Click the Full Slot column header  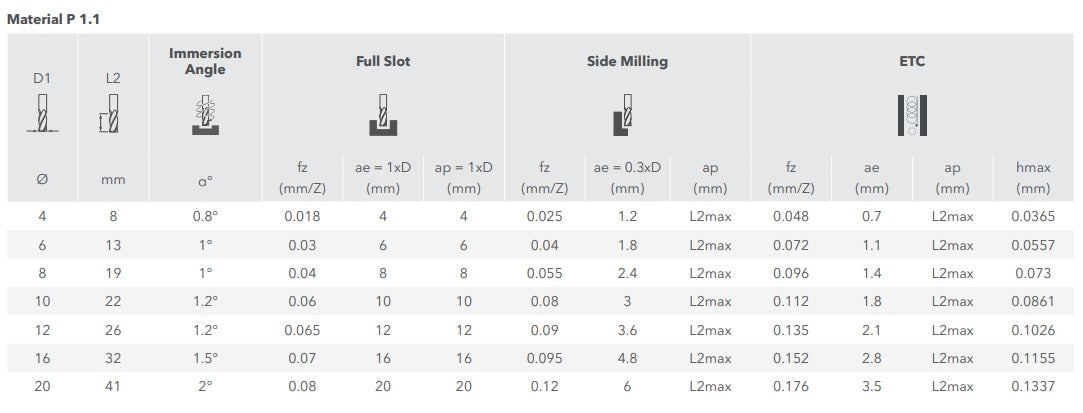click(383, 61)
